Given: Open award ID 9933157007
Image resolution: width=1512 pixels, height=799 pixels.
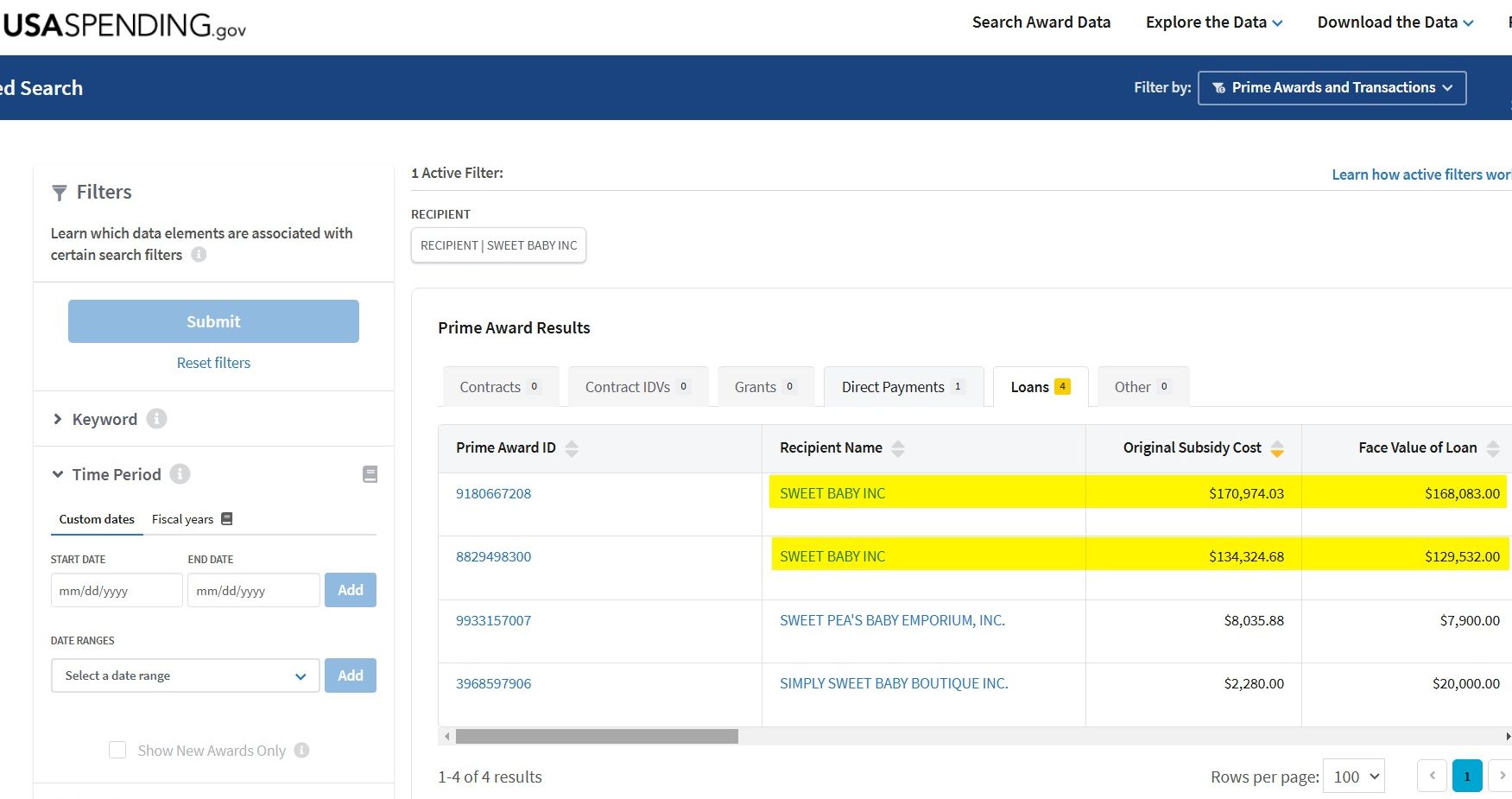Looking at the screenshot, I should click(x=493, y=620).
